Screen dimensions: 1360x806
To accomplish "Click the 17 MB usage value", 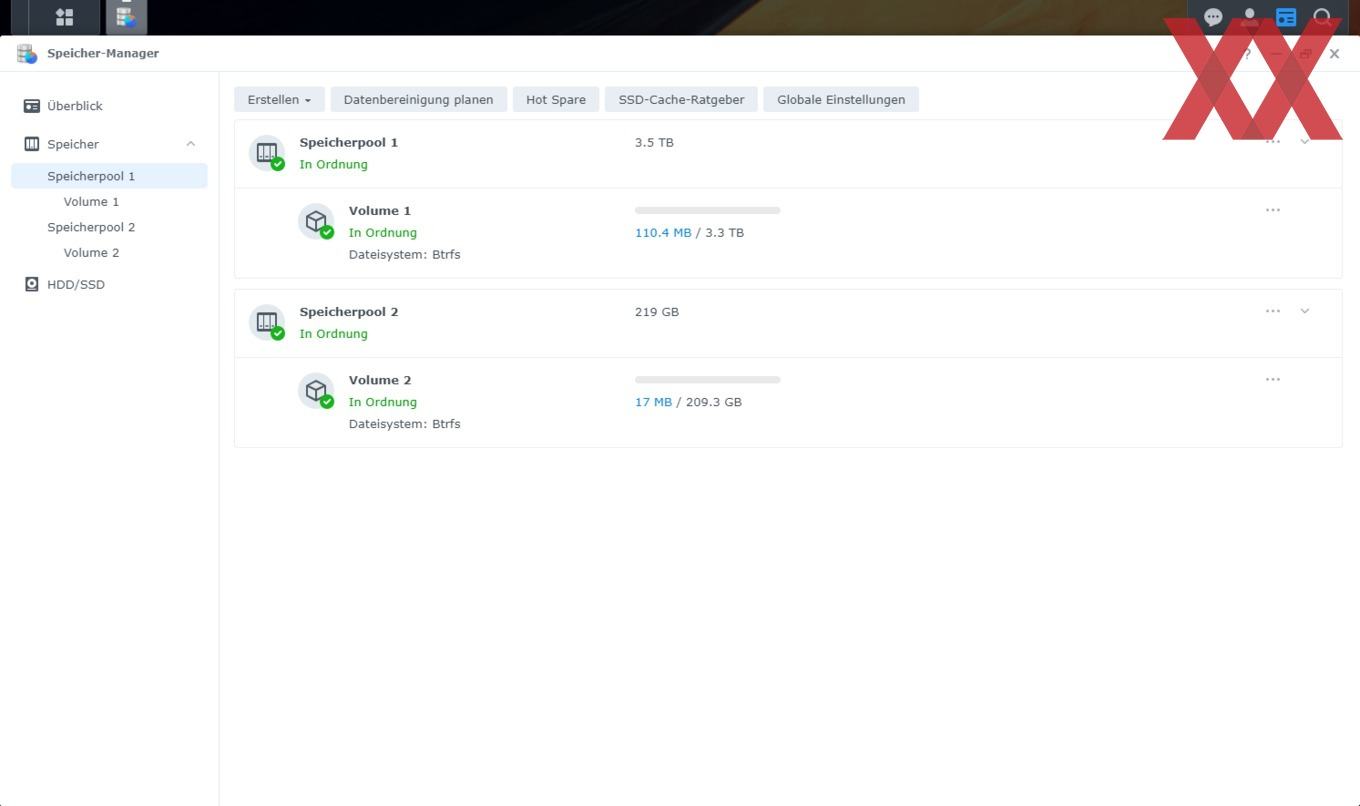I will pyautogui.click(x=653, y=402).
